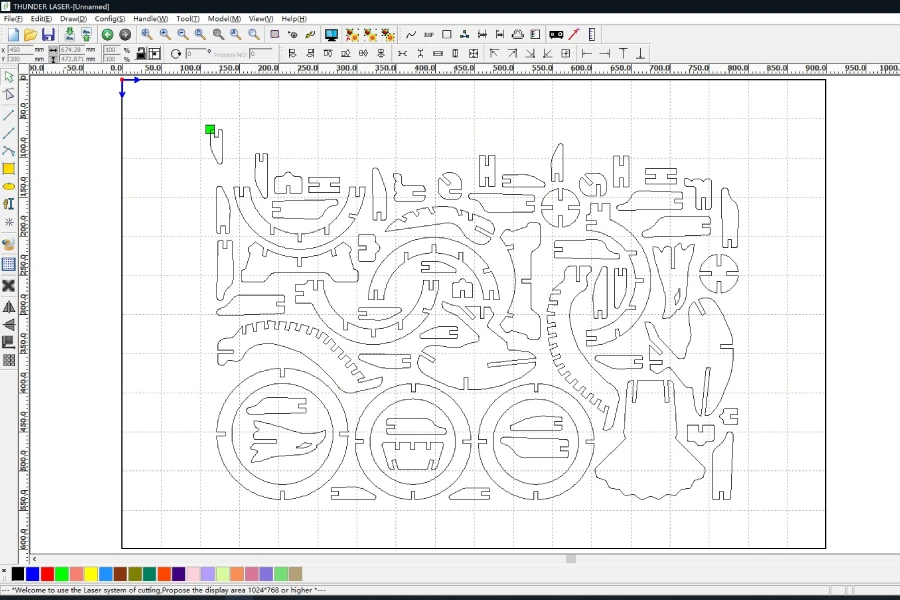This screenshot has height=600, width=900.
Task: Click the width field showing 674.29
Action: coord(72,50)
